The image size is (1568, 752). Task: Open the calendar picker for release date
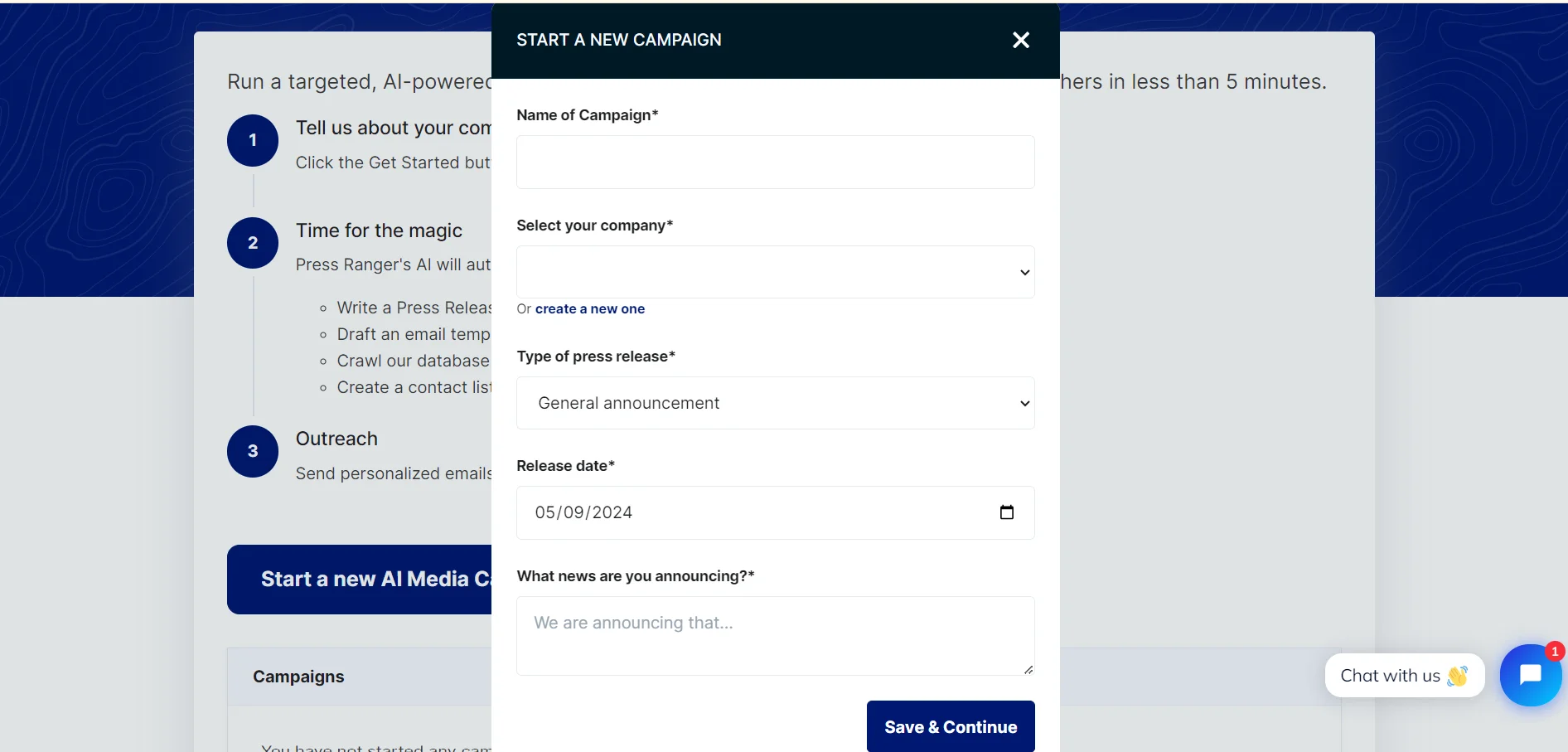[x=1006, y=512]
